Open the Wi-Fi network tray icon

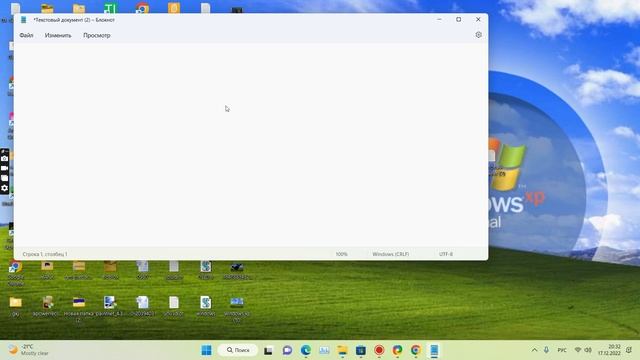click(x=578, y=350)
